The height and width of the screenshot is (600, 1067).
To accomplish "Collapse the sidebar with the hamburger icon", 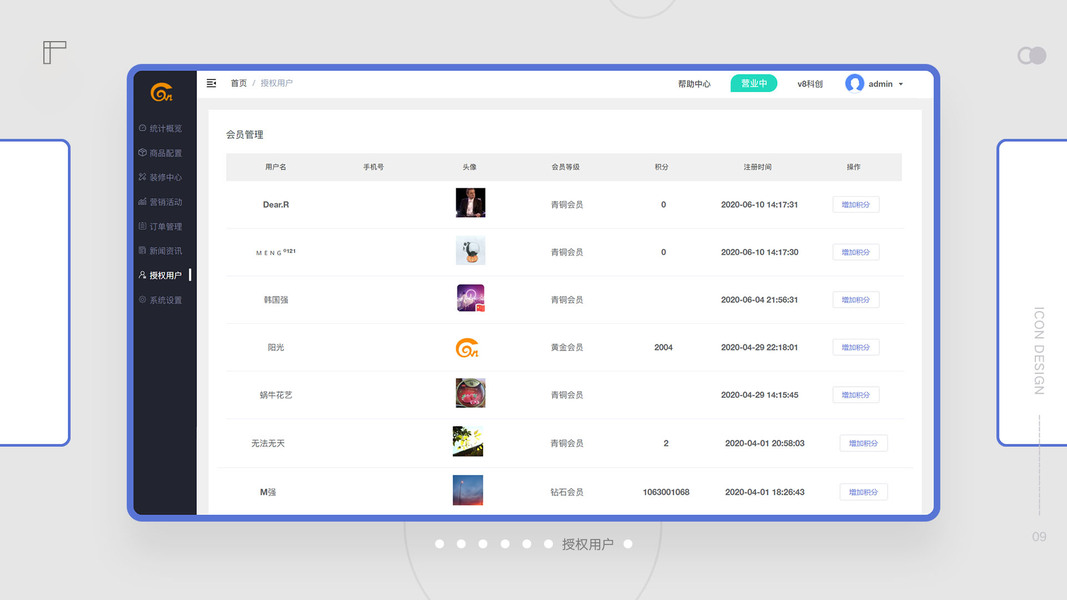I will 212,83.
